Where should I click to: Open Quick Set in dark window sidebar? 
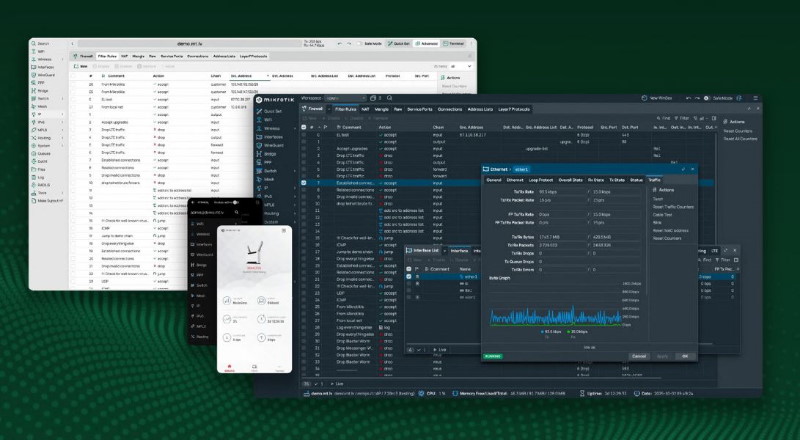pyautogui.click(x=269, y=111)
